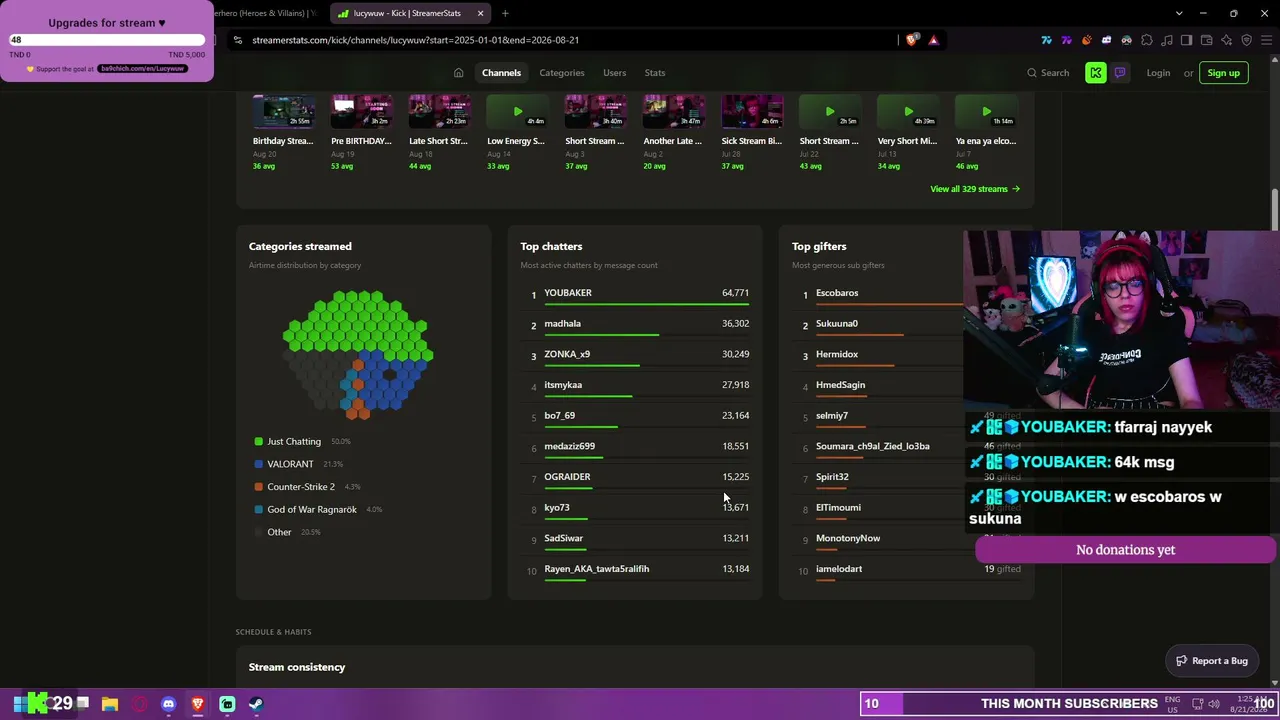
Task: Select the Counter-Strike 2 legend entry
Action: pos(307,487)
